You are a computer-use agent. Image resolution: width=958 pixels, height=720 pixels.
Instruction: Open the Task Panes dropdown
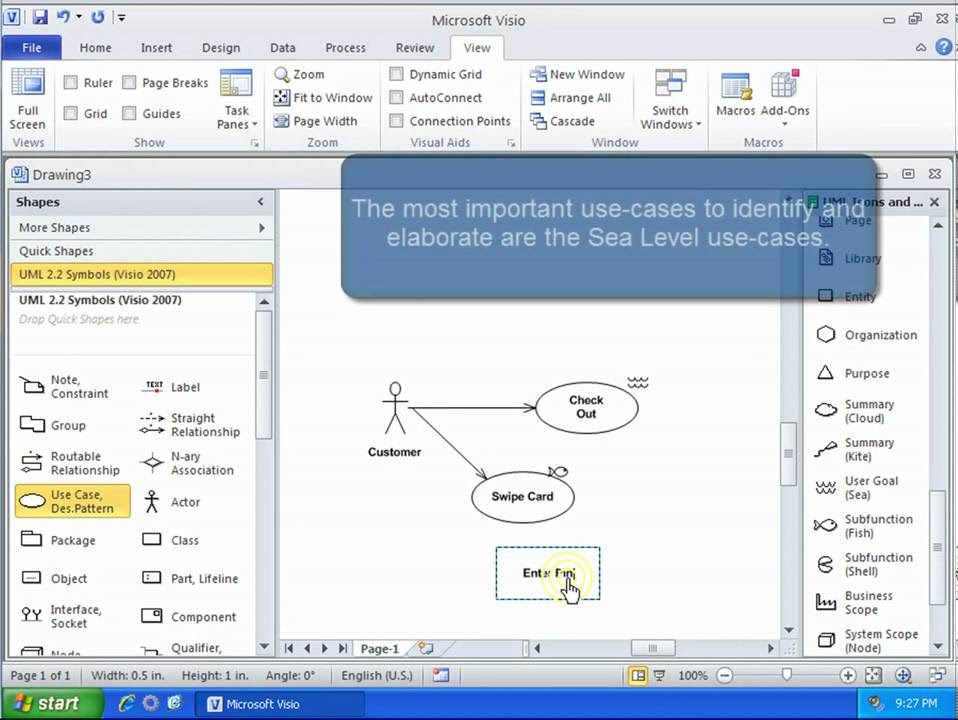tap(236, 100)
